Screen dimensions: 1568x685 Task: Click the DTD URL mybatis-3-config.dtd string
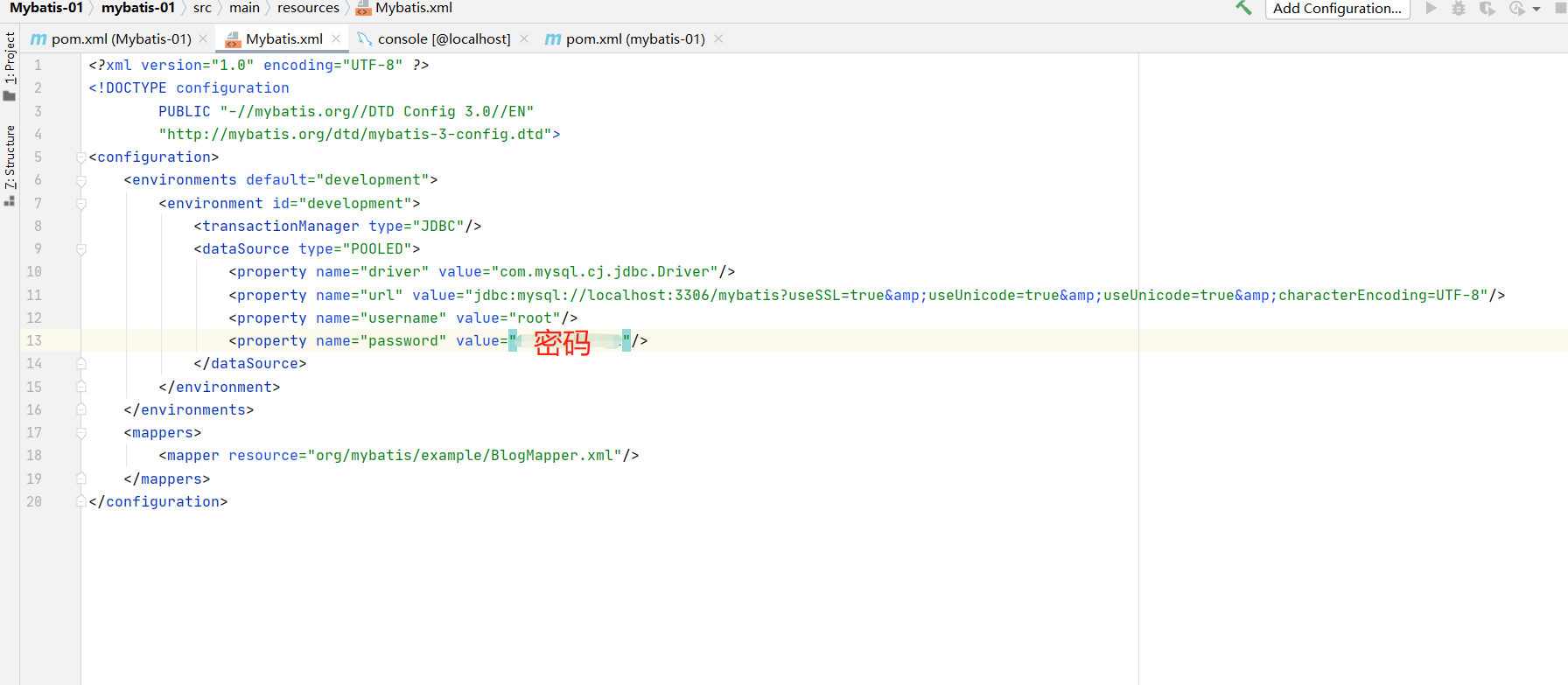[x=355, y=134]
